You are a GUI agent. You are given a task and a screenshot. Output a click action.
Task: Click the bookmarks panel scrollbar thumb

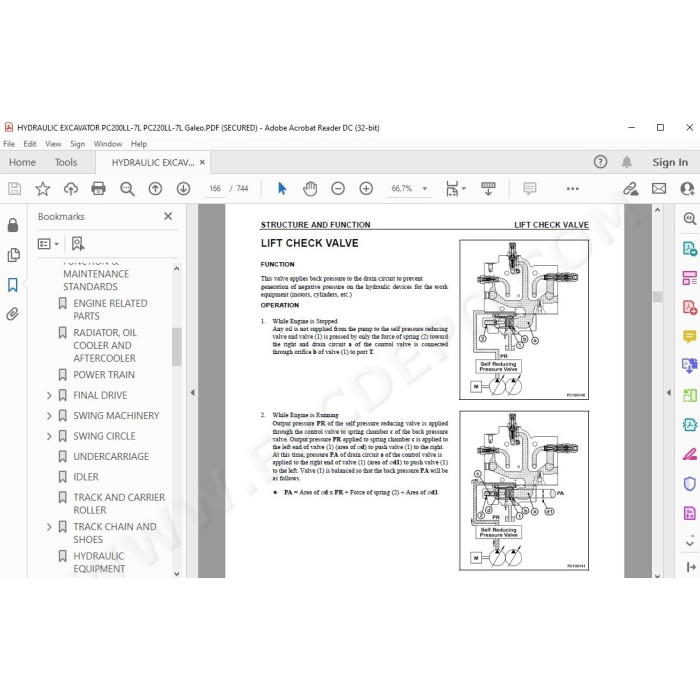coord(177,347)
